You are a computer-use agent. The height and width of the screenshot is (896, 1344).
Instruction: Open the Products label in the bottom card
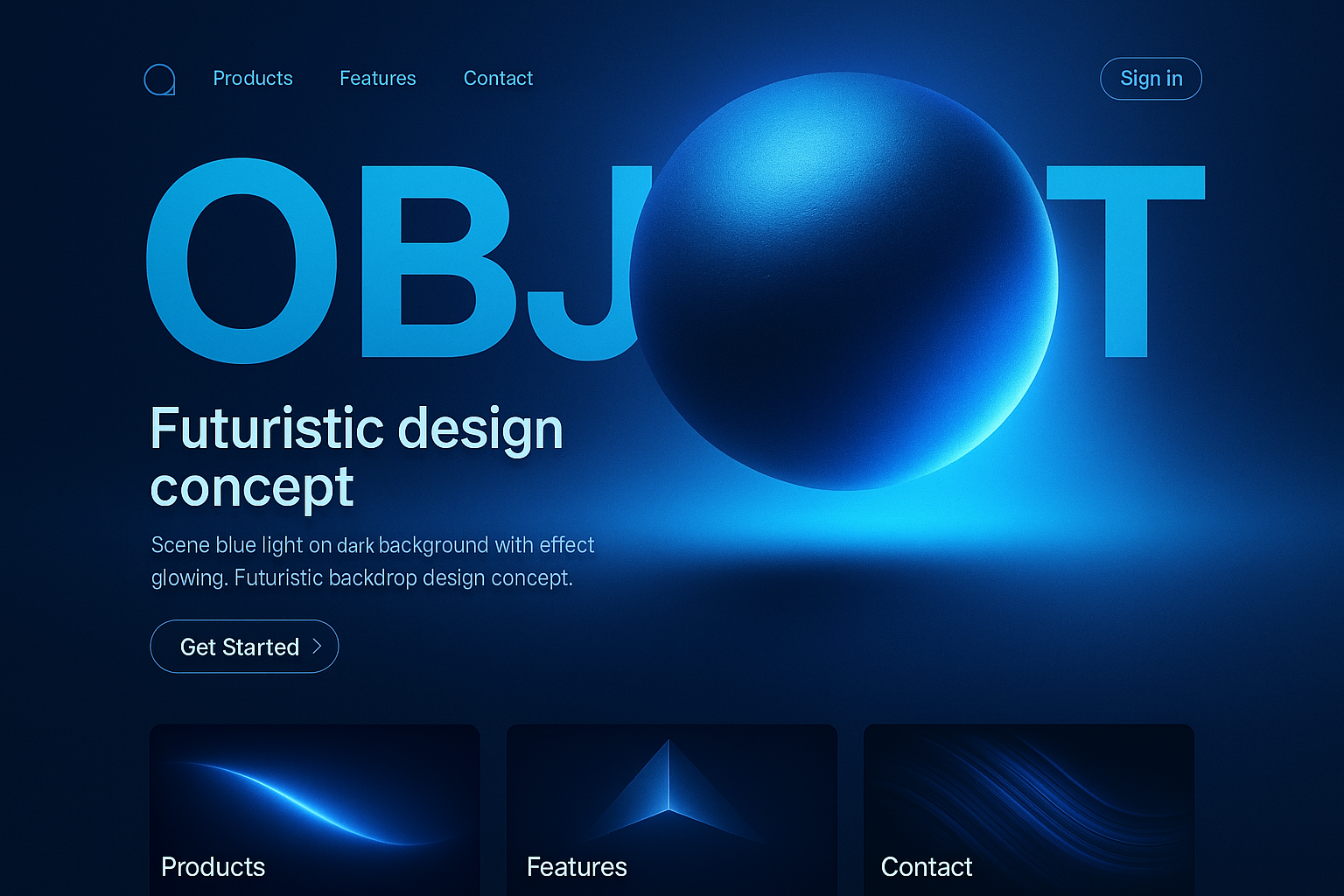point(213,867)
